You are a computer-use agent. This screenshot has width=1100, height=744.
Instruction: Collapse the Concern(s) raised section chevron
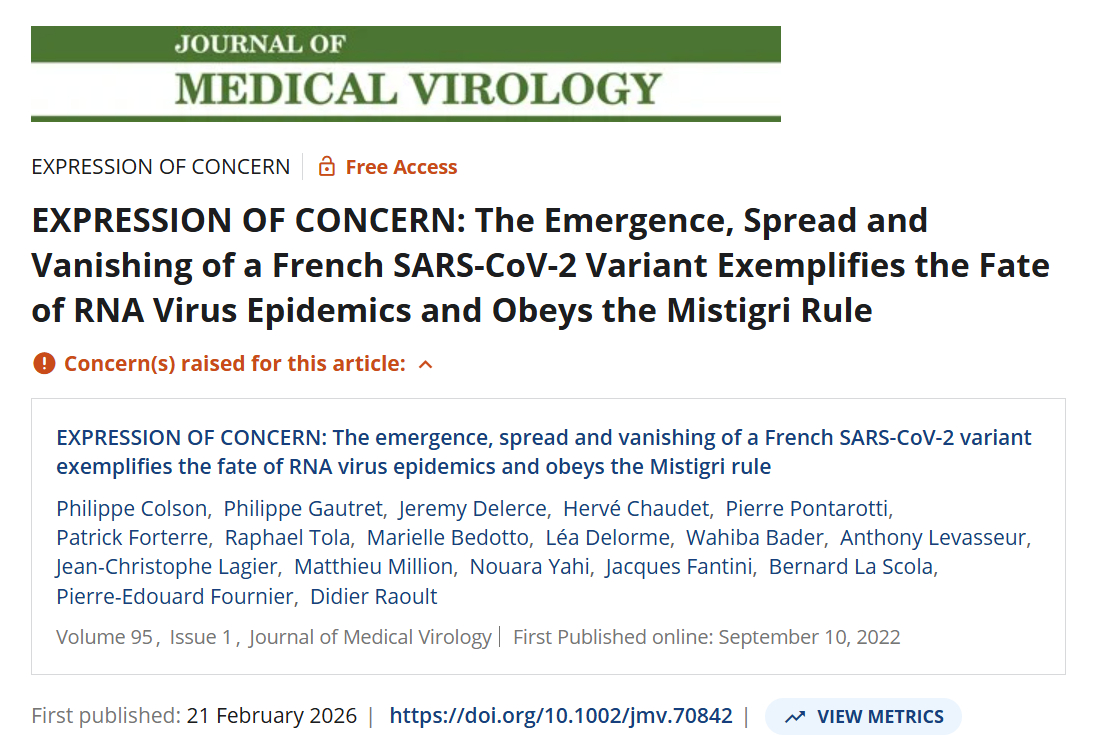[425, 364]
